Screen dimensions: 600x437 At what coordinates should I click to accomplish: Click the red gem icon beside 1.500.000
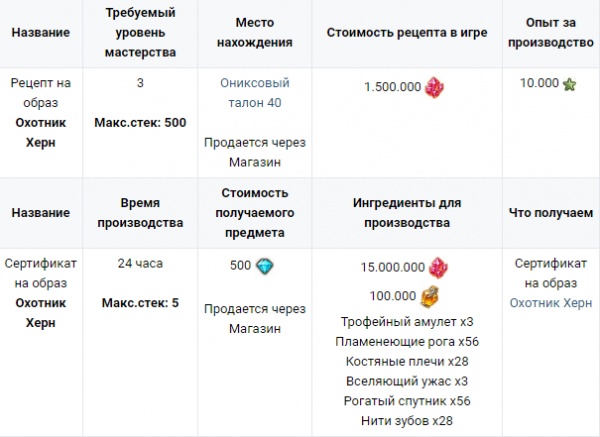tap(434, 86)
